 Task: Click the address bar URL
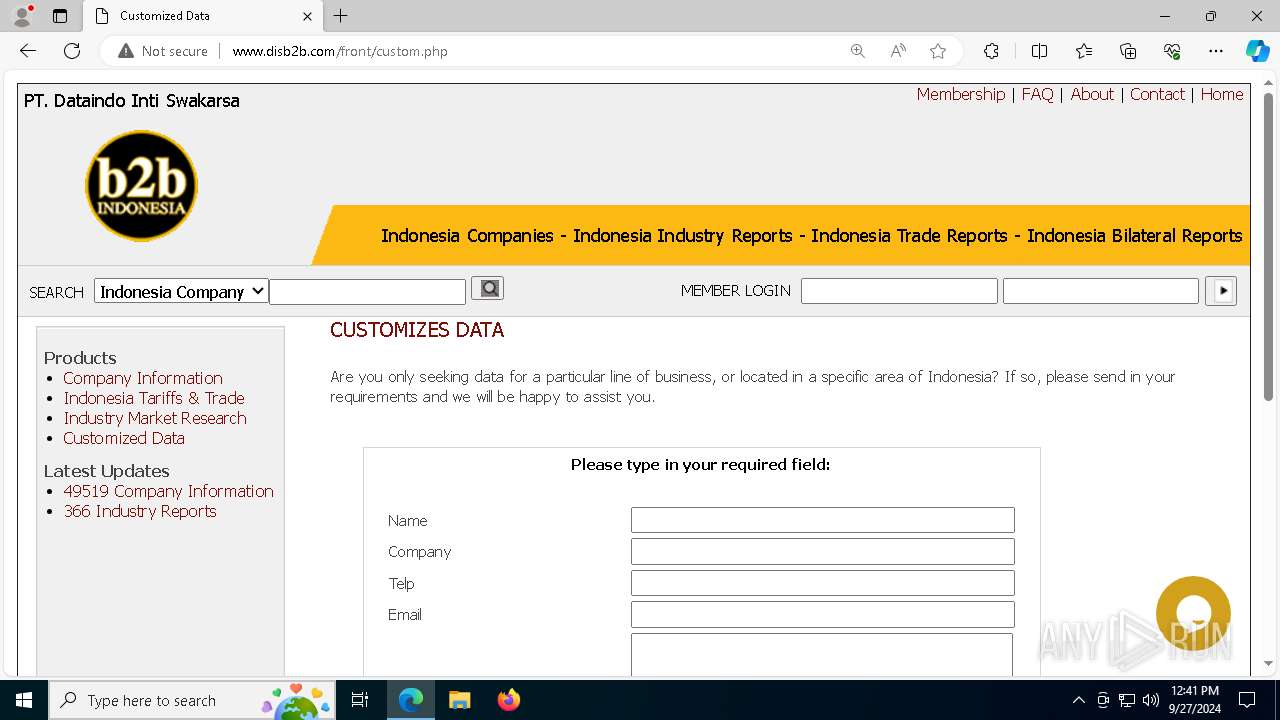pyautogui.click(x=340, y=51)
